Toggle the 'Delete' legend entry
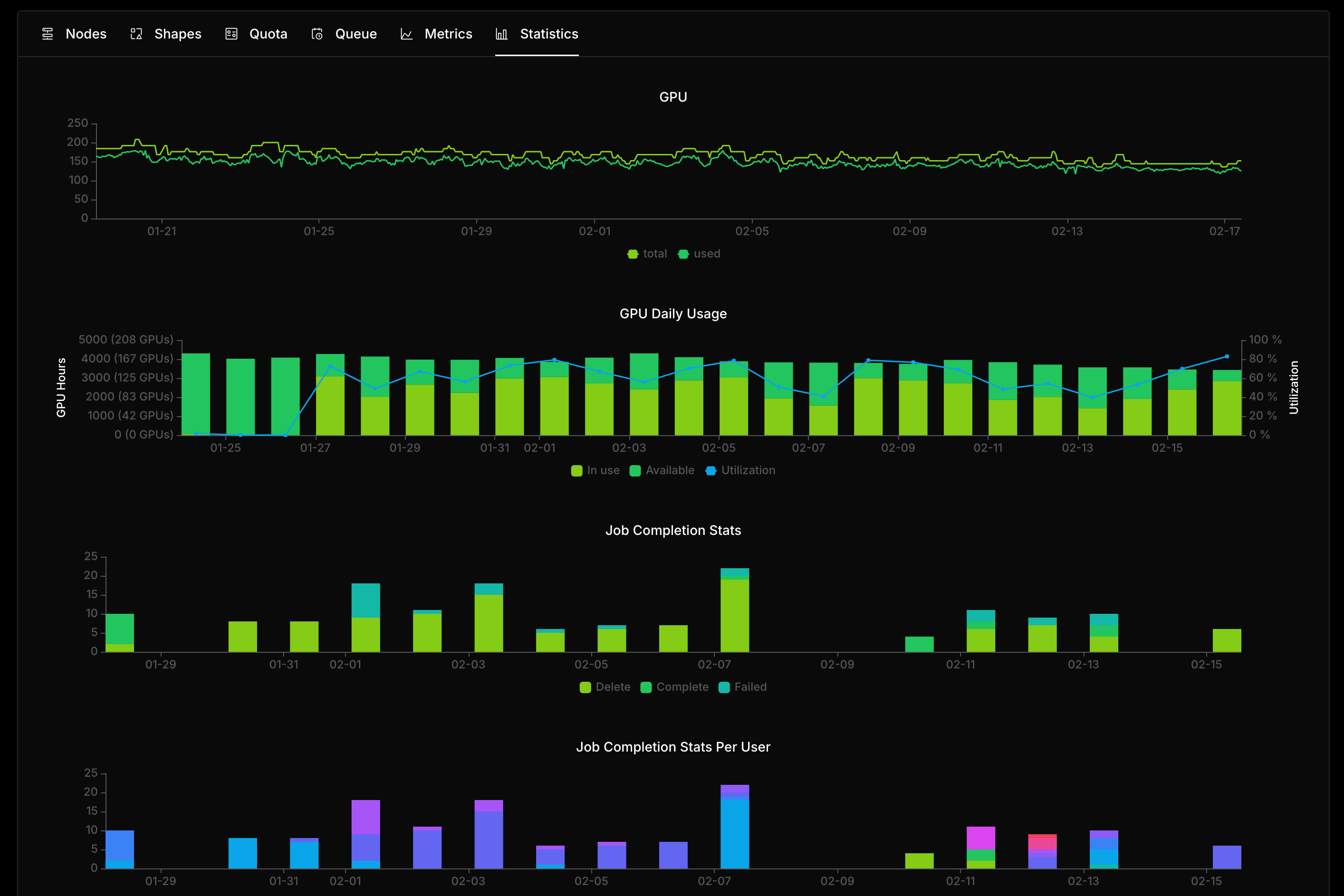The image size is (1344, 896). (605, 687)
